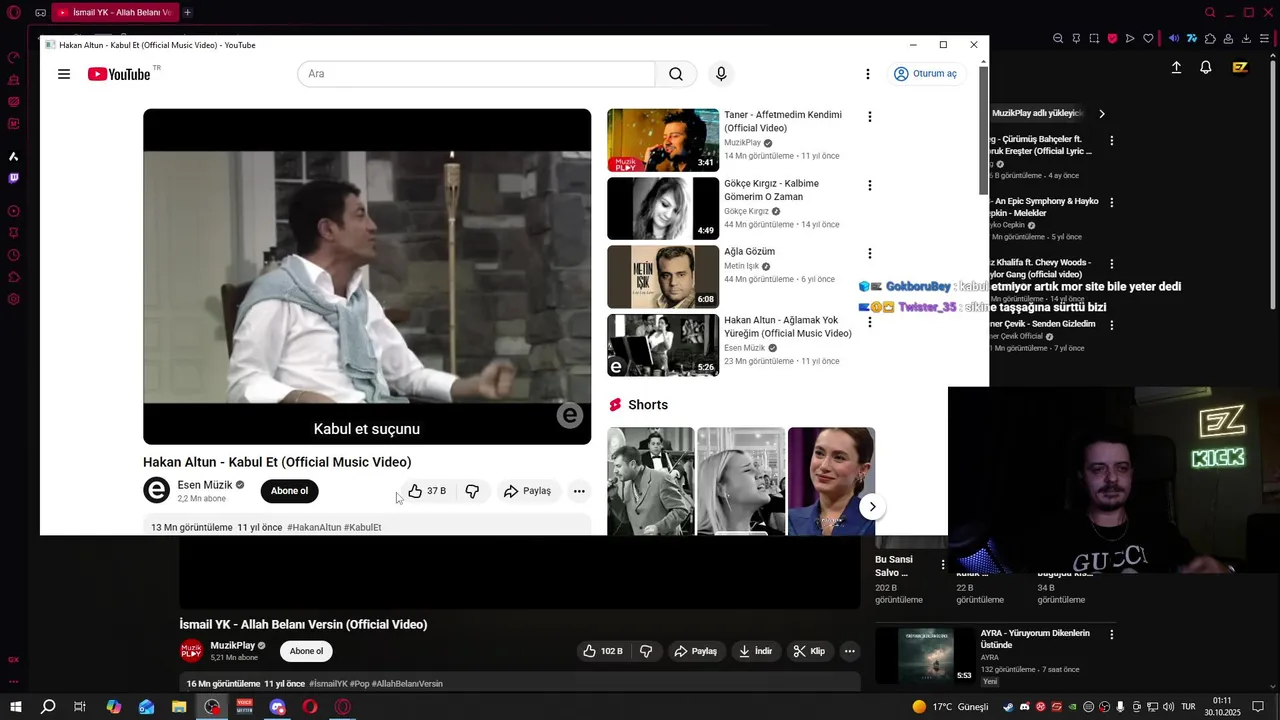The width and height of the screenshot is (1280, 720).
Task: Open sidebar settings gear in Opera GX
Action: pos(14,299)
